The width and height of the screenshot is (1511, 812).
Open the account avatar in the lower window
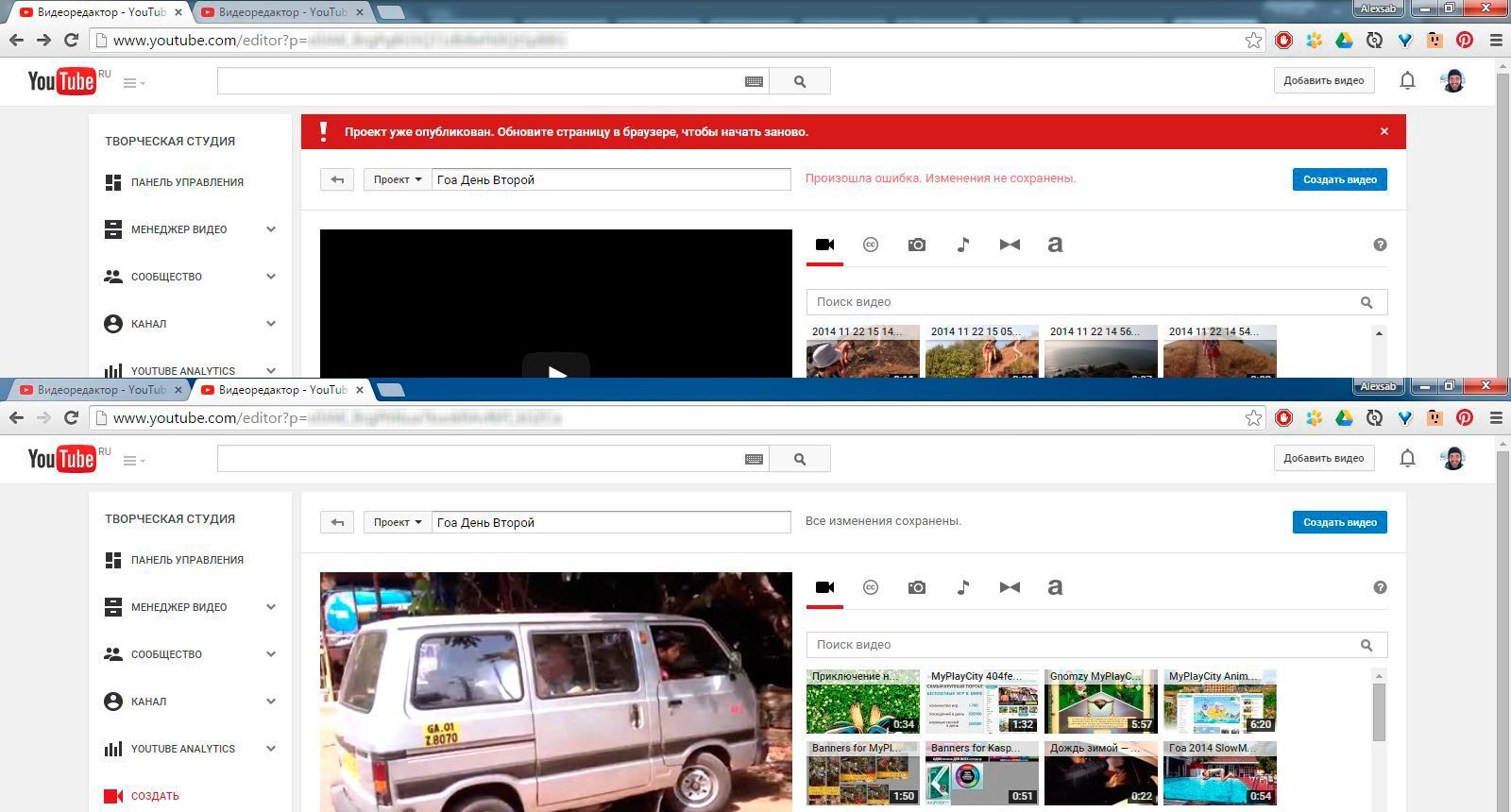(x=1453, y=458)
